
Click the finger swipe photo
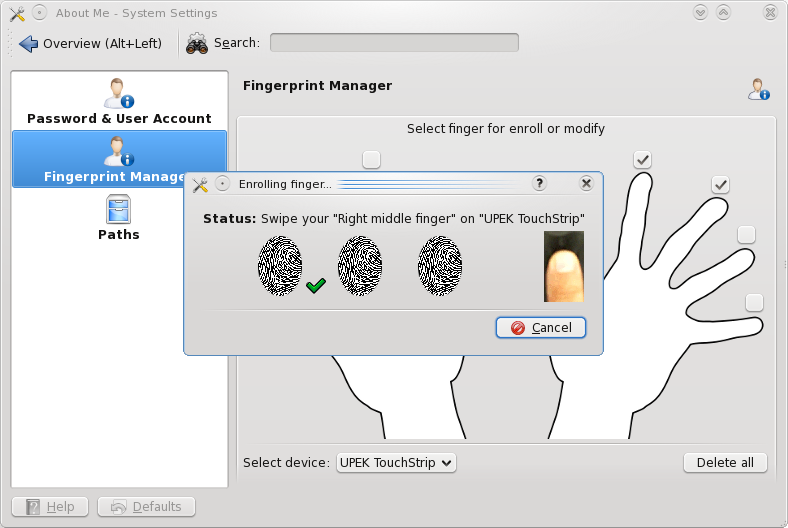pos(564,266)
